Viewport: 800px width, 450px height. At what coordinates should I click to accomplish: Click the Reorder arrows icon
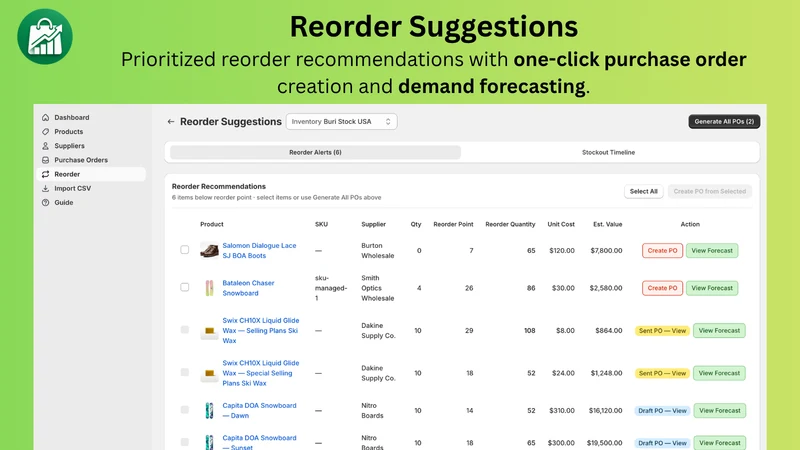45,174
